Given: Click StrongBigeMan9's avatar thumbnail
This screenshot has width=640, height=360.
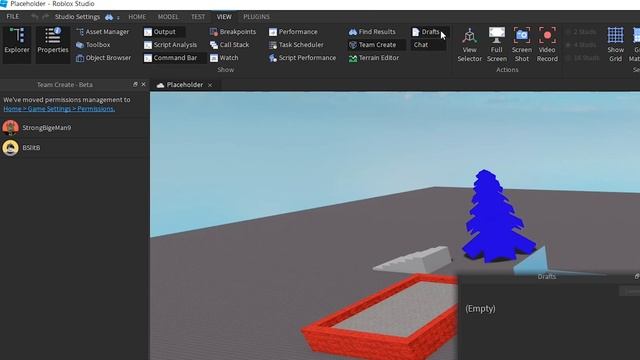Looking at the screenshot, I should click(11, 128).
